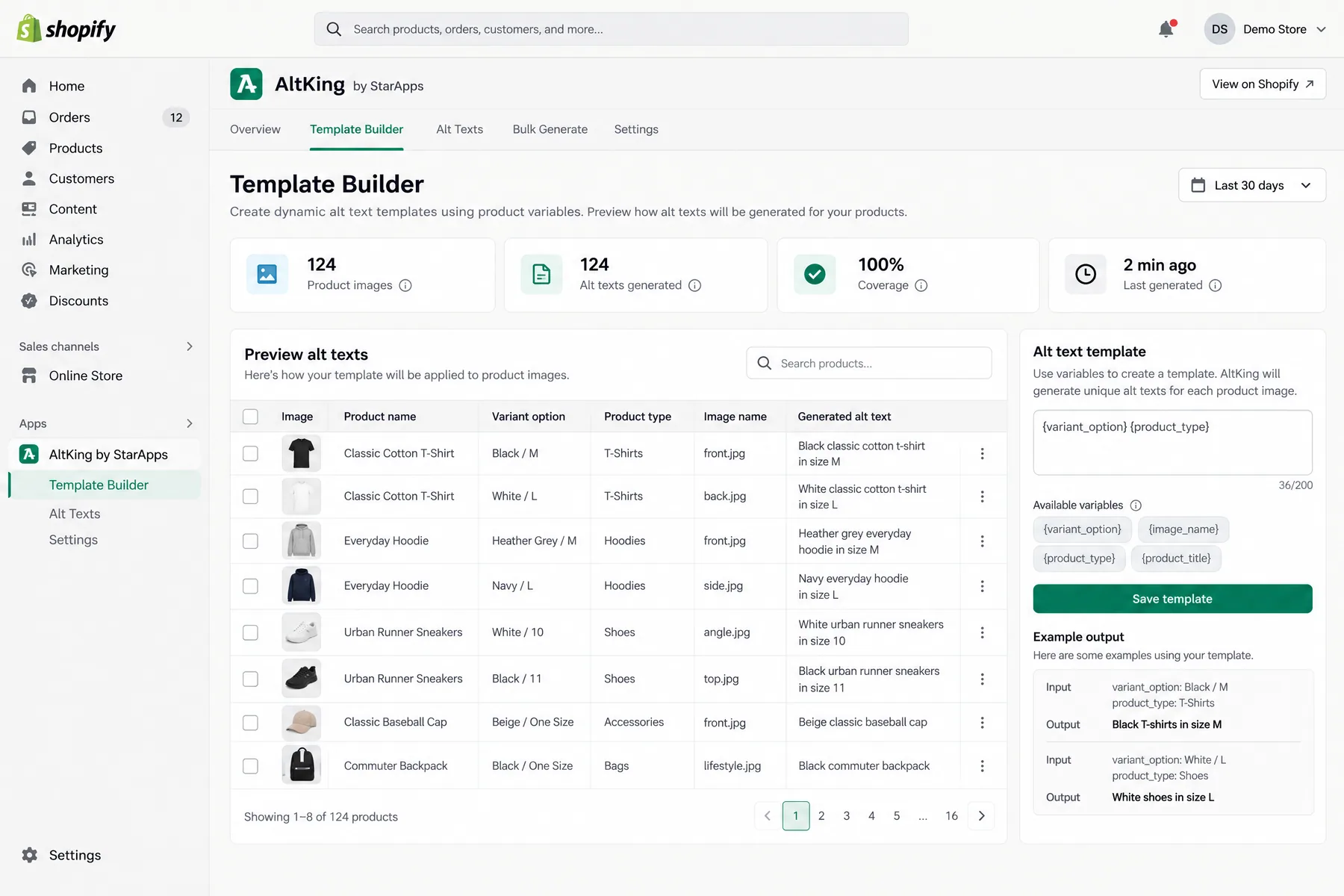Open row menu for Classic Baseball Cap
Viewport: 1344px width, 896px height.
[982, 723]
